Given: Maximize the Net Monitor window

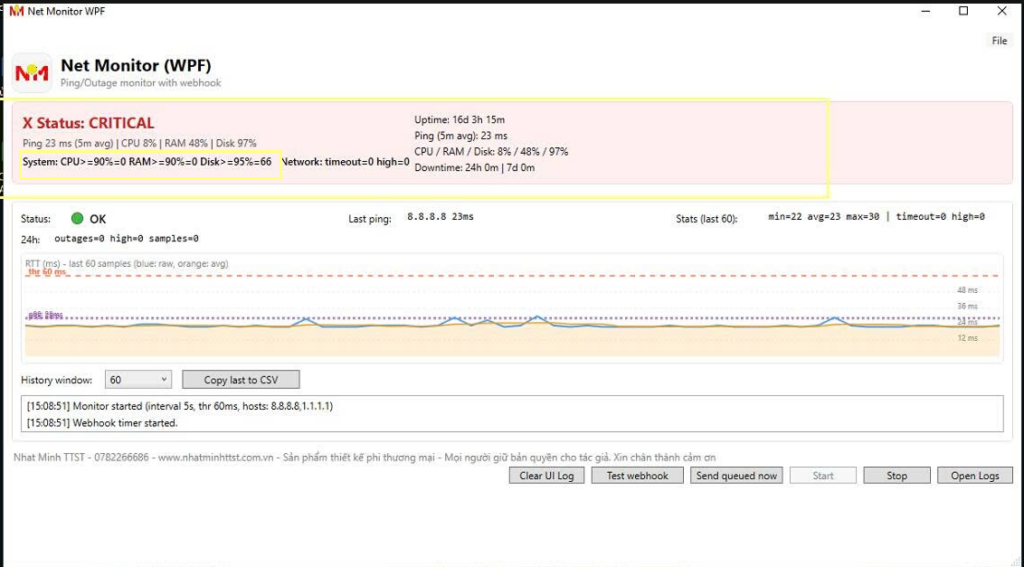Looking at the screenshot, I should pyautogui.click(x=963, y=11).
